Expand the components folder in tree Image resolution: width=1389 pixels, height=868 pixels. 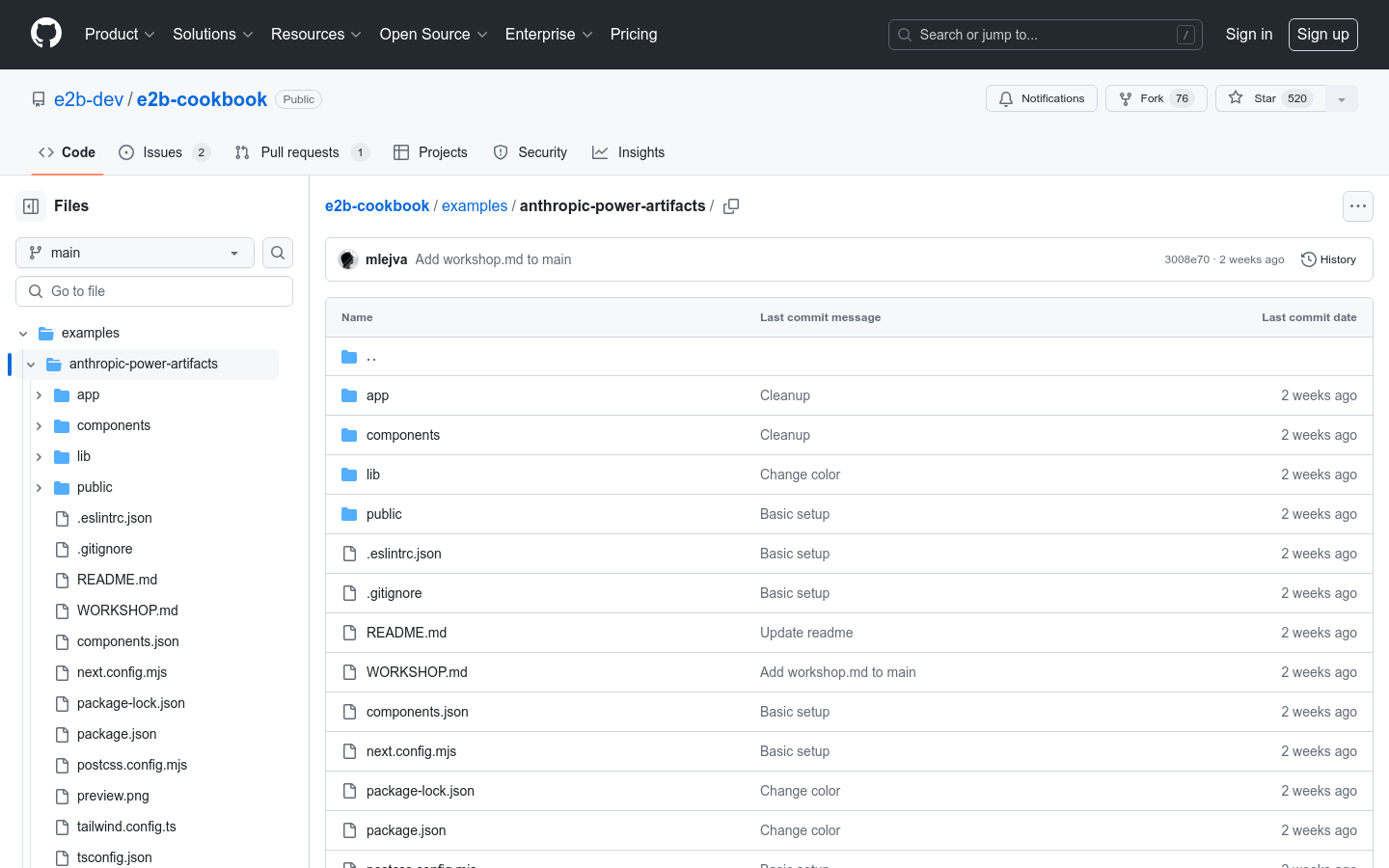(x=39, y=426)
